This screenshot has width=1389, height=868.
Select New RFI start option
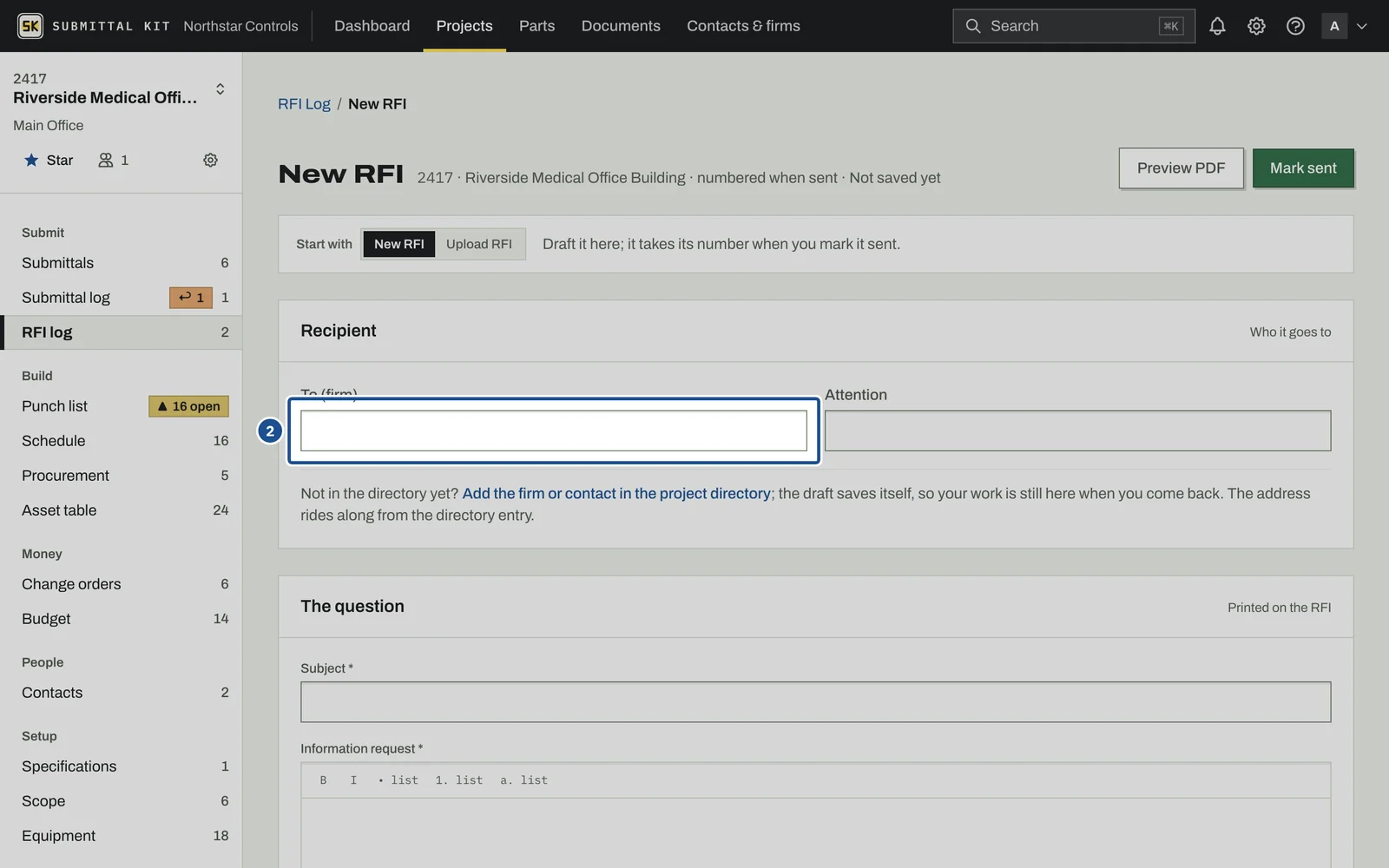[x=398, y=244]
